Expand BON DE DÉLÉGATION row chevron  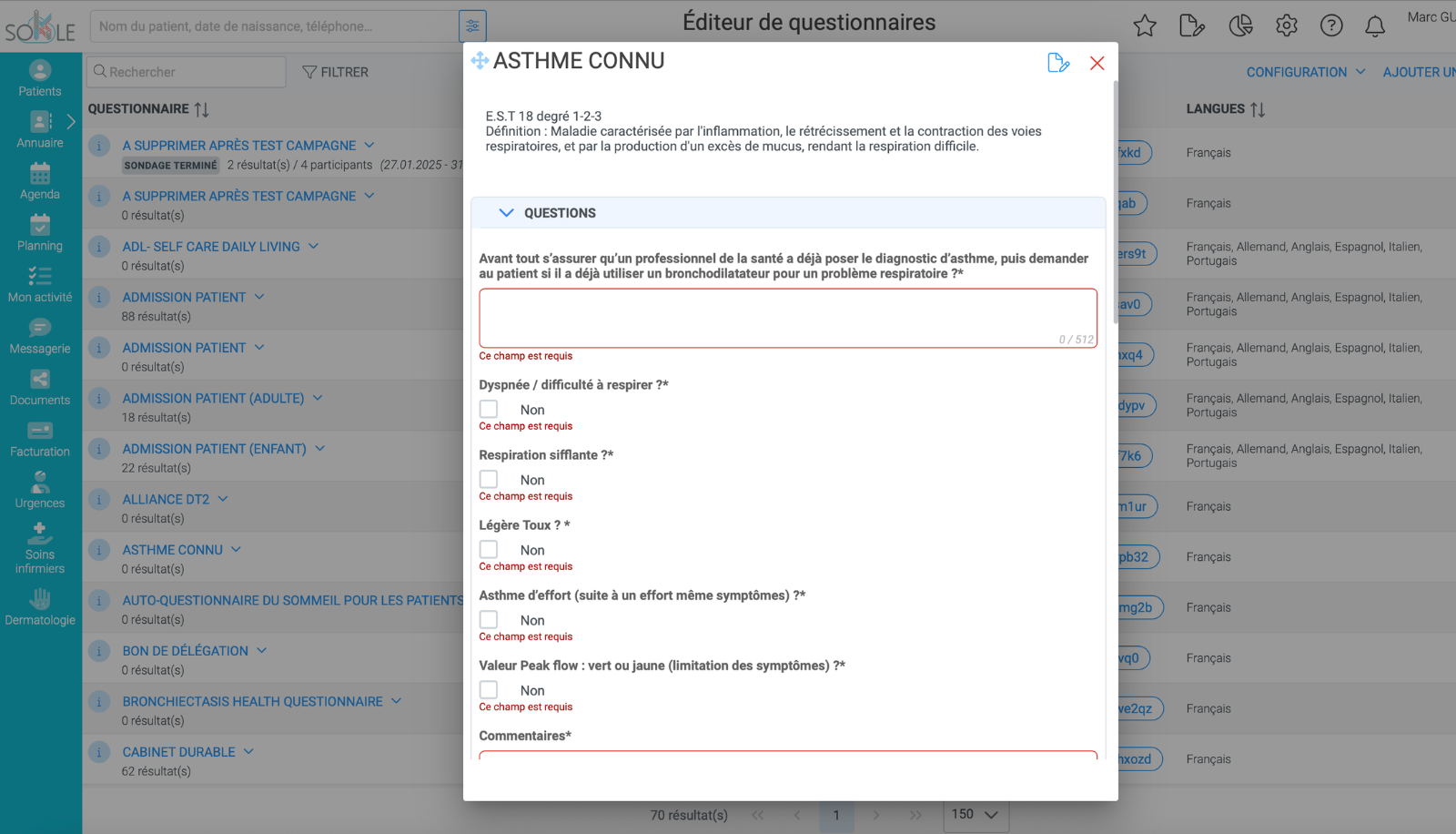point(262,650)
